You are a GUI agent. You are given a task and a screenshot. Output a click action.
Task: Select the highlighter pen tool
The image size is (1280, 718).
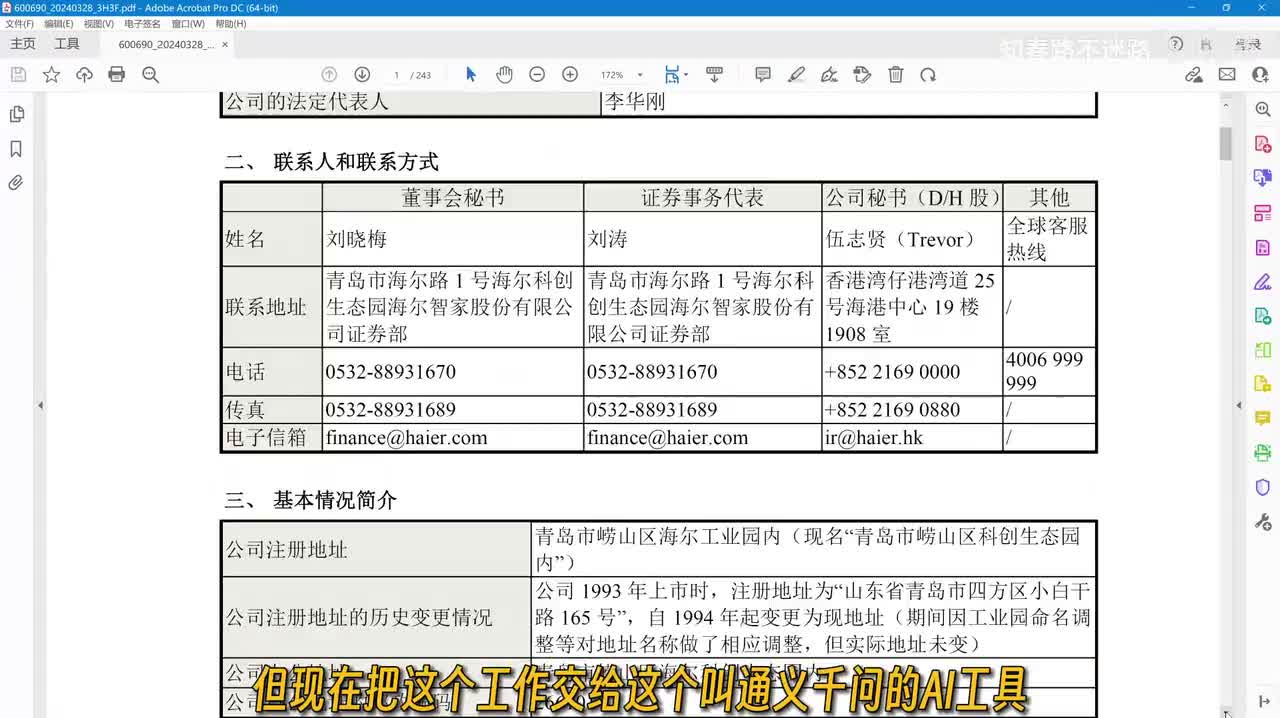pos(796,75)
